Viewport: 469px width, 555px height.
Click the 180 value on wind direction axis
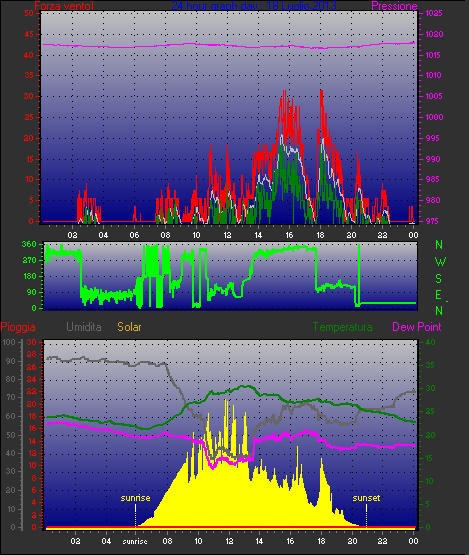pyautogui.click(x=30, y=276)
